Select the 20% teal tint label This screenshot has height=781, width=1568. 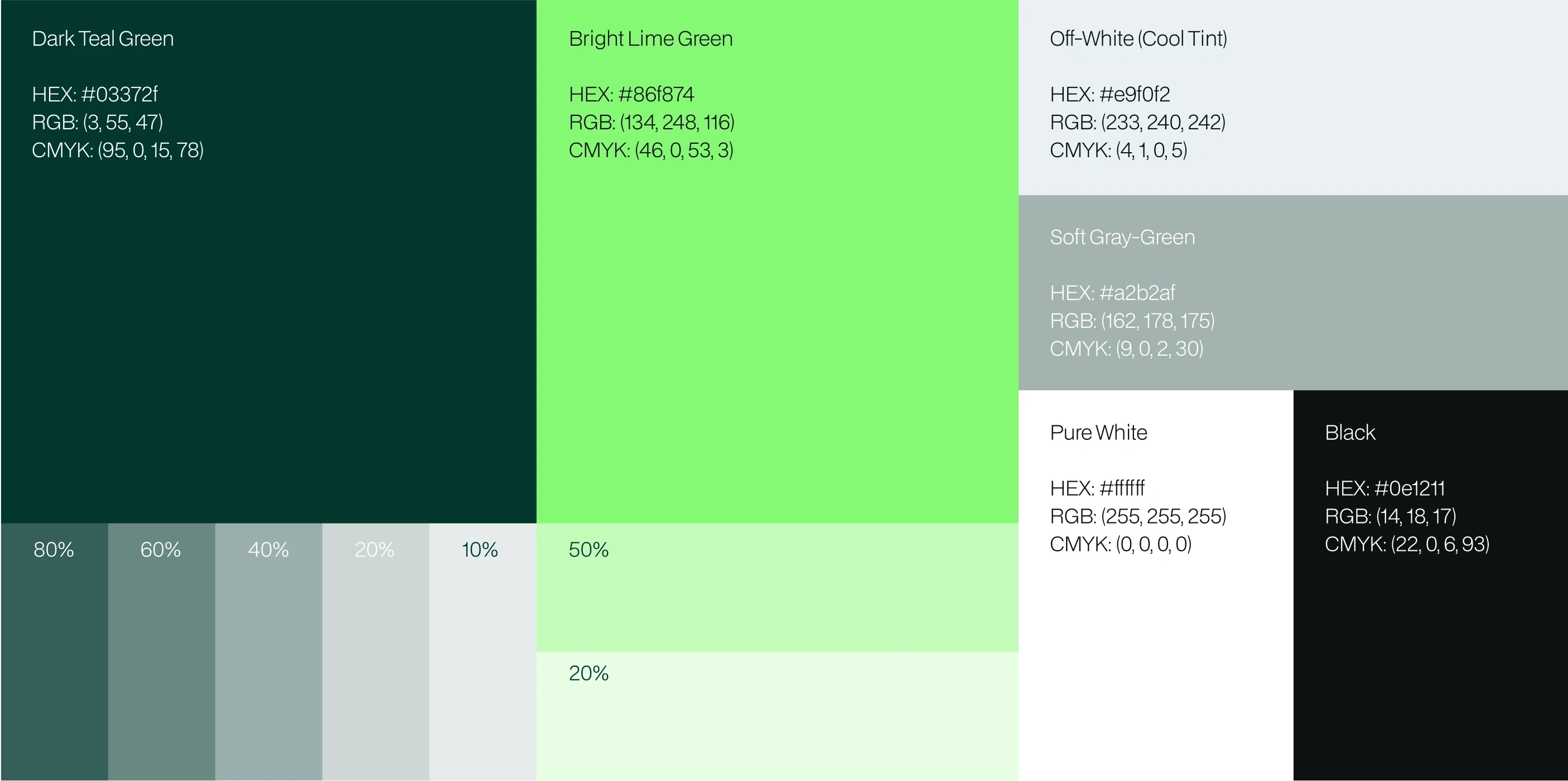point(374,550)
